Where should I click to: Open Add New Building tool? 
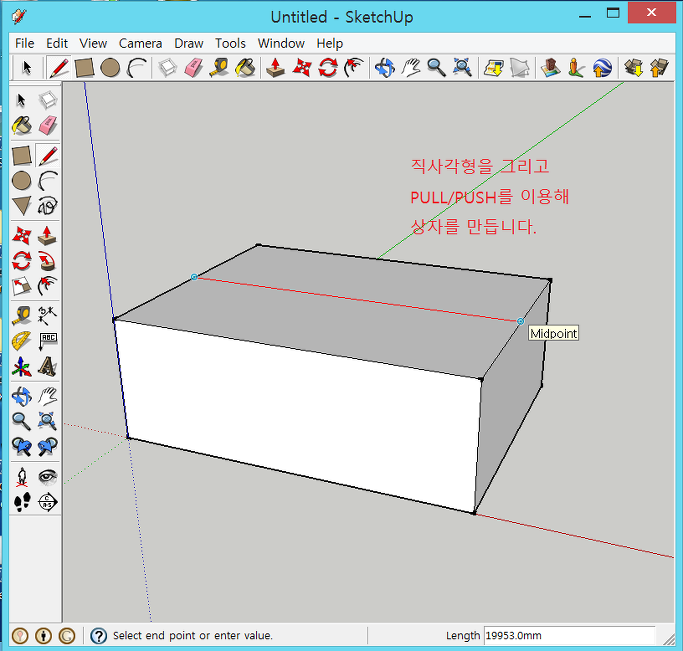point(551,68)
